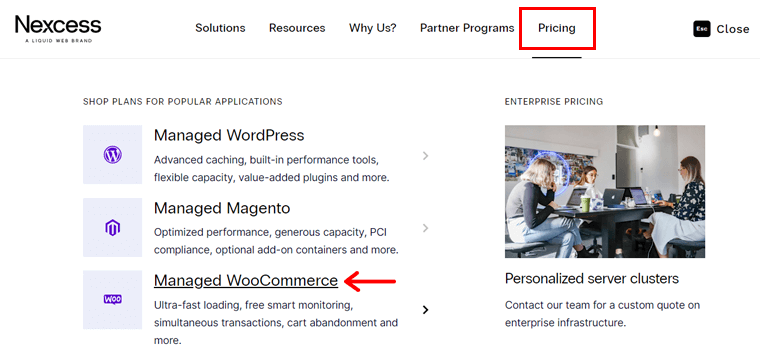
Task: Click the WooCommerce description text
Action: pyautogui.click(x=276, y=323)
